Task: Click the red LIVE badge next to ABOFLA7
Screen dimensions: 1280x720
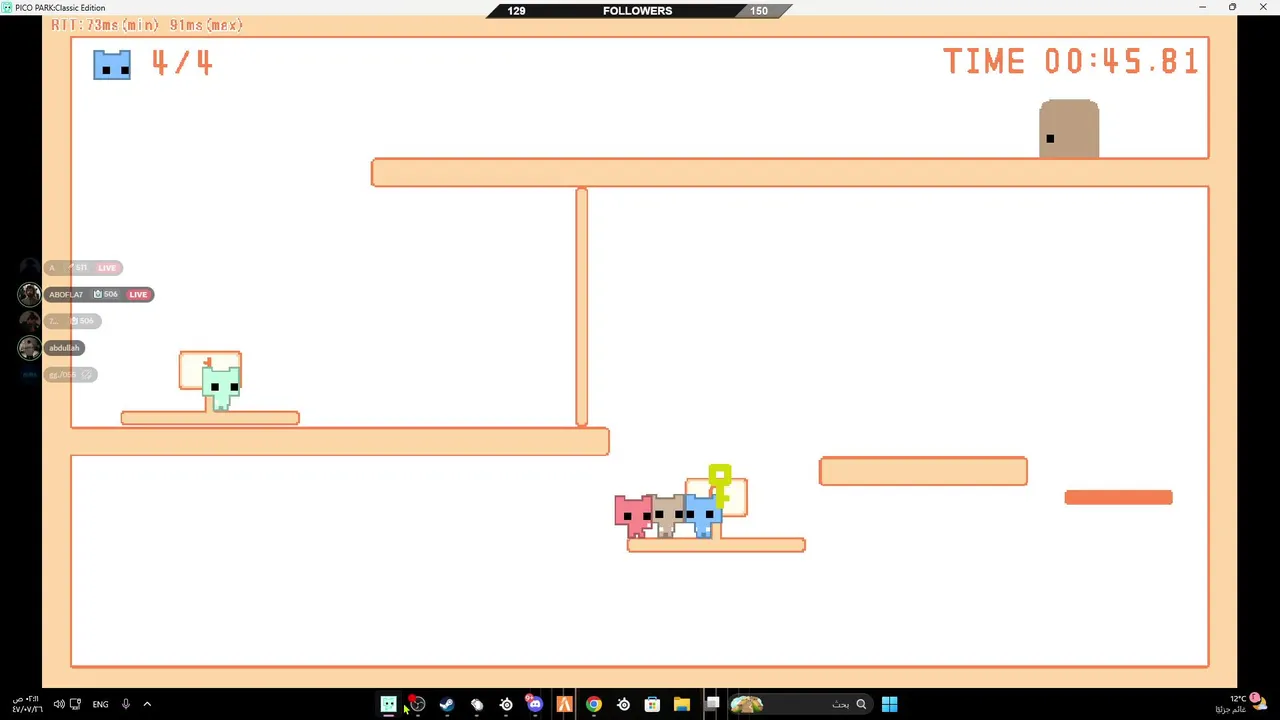Action: (x=138, y=294)
